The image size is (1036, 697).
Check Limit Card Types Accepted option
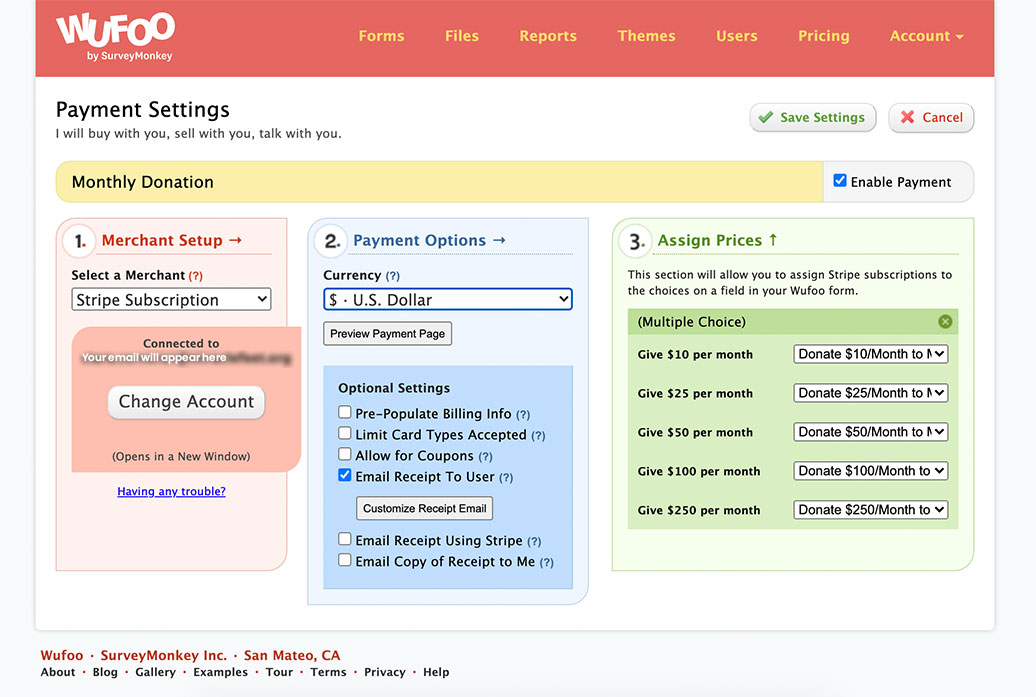(x=344, y=433)
